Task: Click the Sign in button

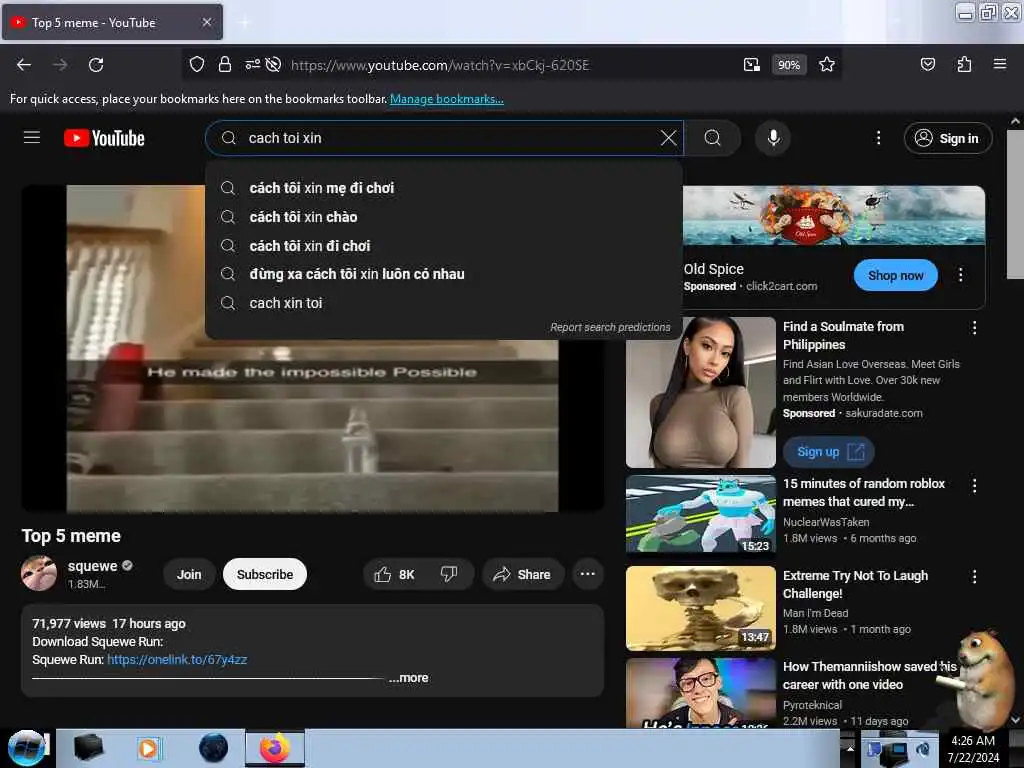Action: click(948, 138)
